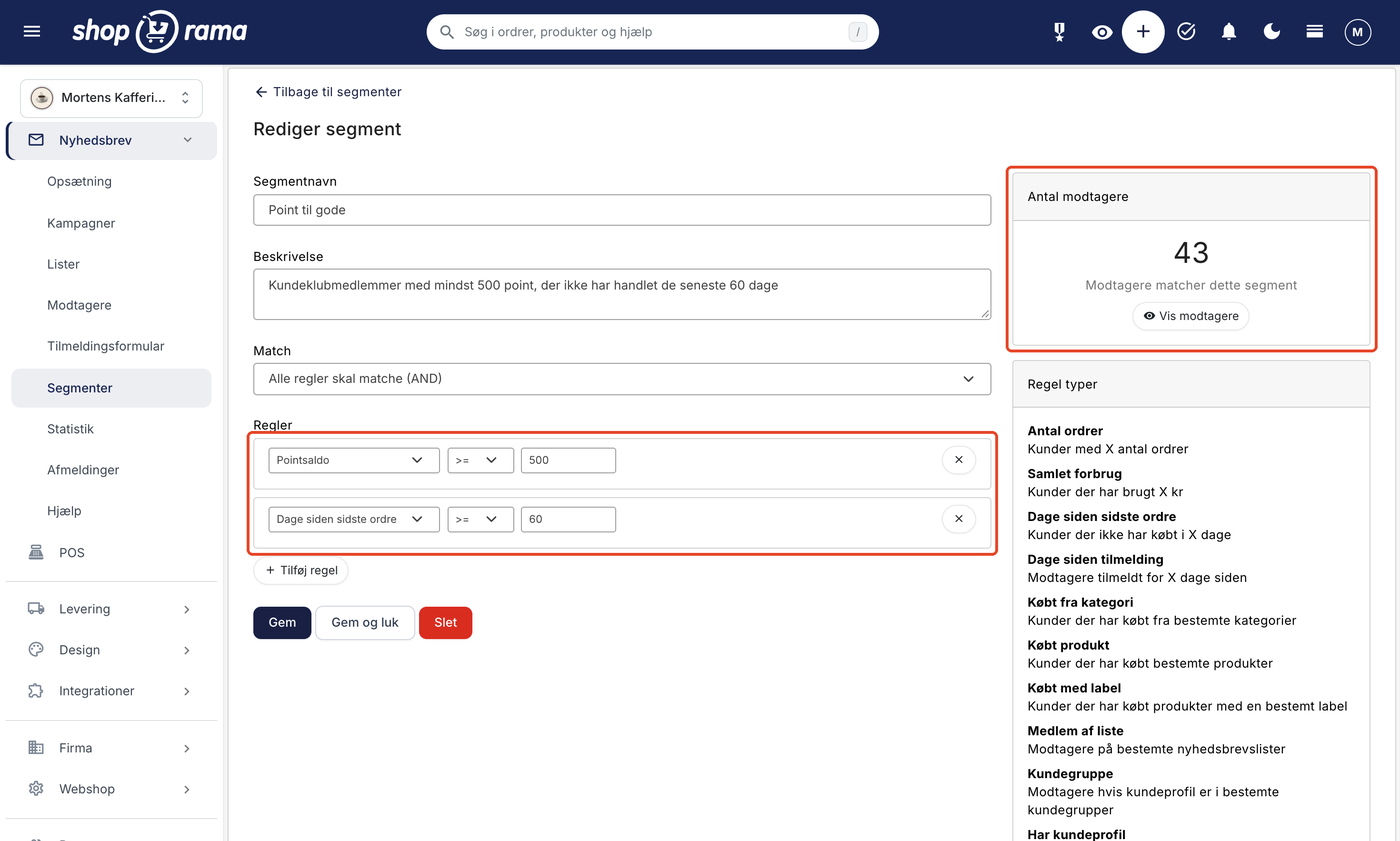Open the checkmark tasks icon
Viewport: 1400px width, 841px height.
click(1186, 32)
